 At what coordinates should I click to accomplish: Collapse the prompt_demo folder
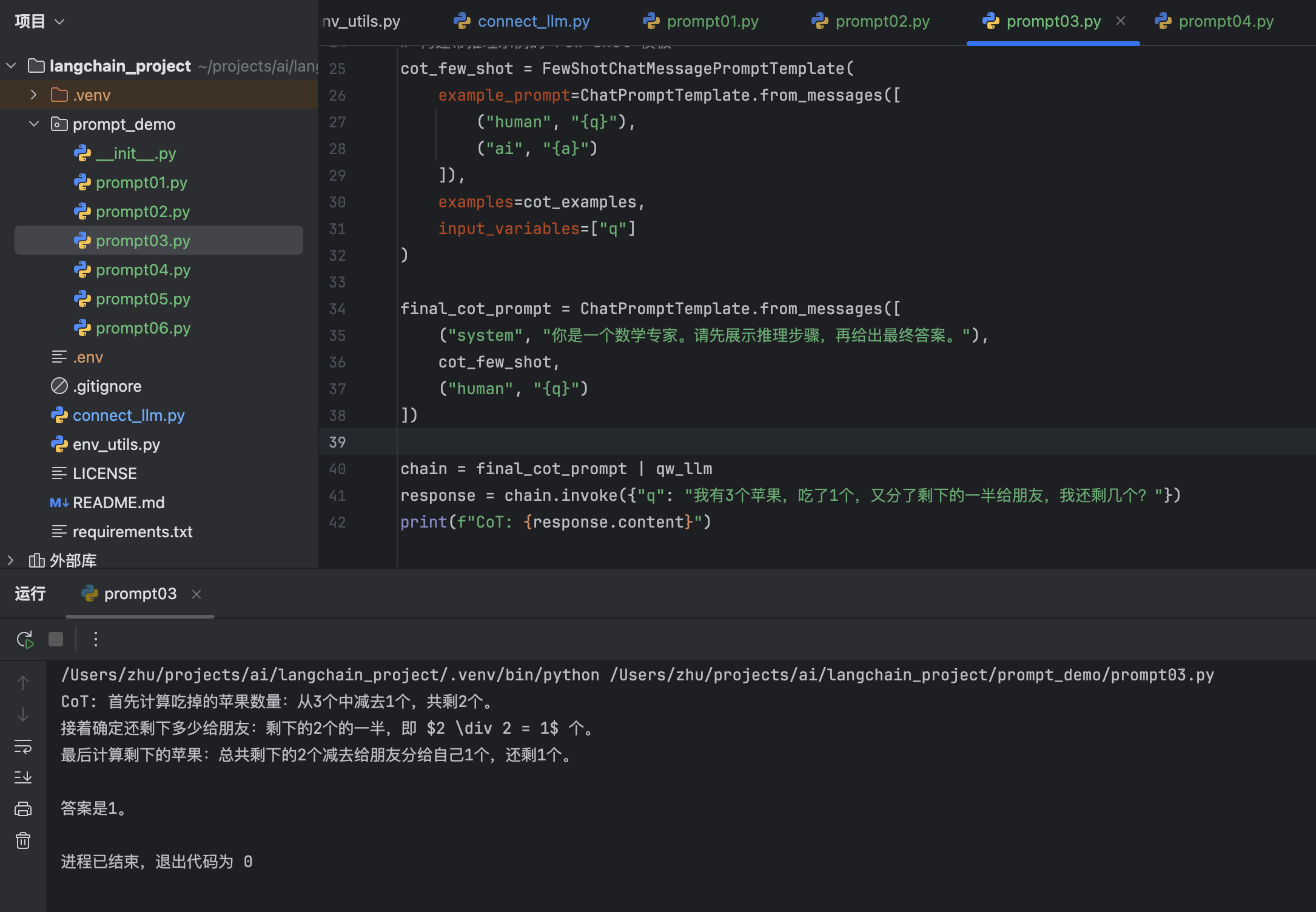34,124
